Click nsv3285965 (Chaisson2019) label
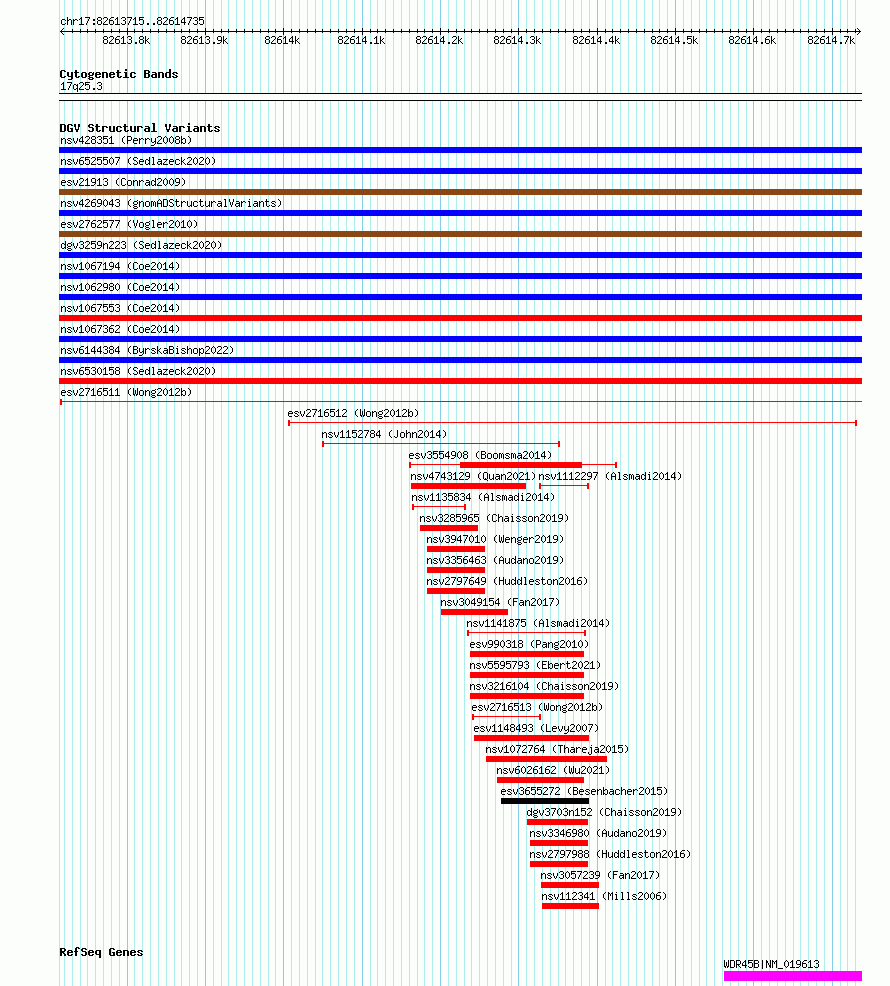890x986 pixels. pos(494,518)
